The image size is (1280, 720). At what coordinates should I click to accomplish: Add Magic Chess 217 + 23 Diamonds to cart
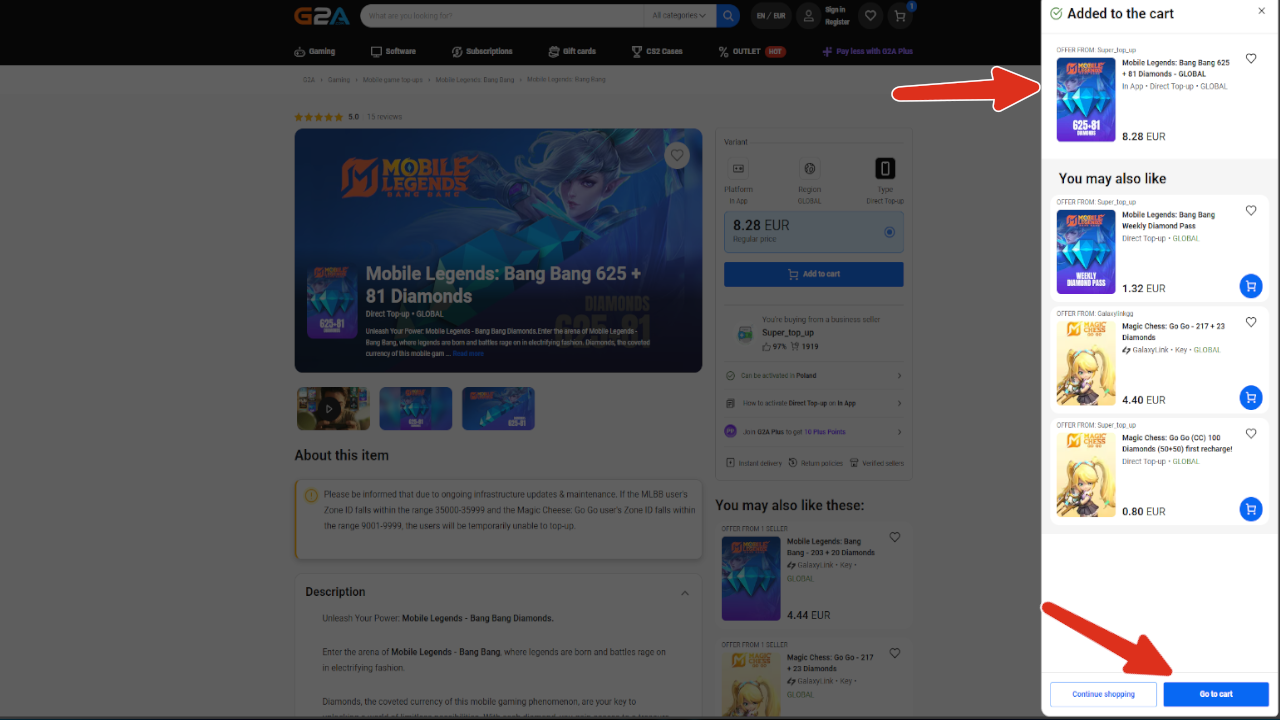1250,398
